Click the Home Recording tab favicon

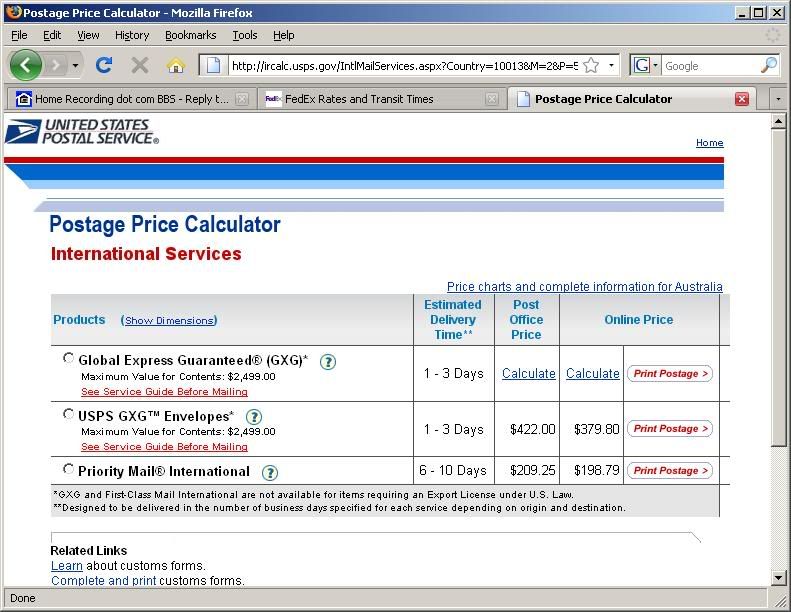point(23,99)
